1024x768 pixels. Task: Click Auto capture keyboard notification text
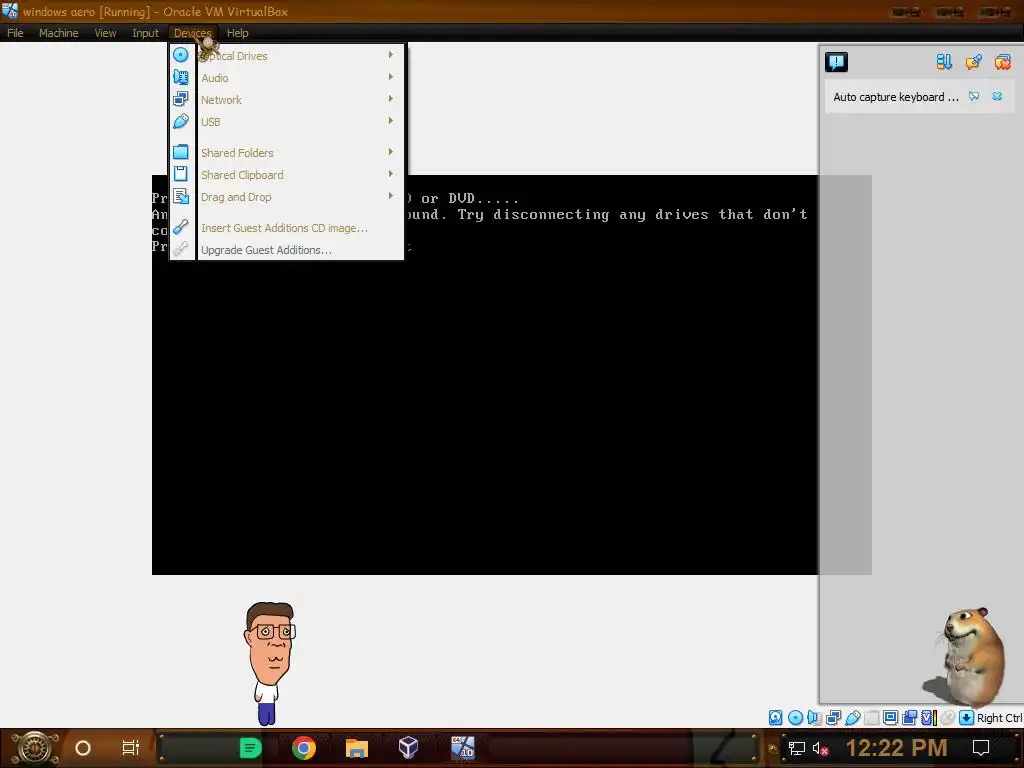tap(895, 97)
